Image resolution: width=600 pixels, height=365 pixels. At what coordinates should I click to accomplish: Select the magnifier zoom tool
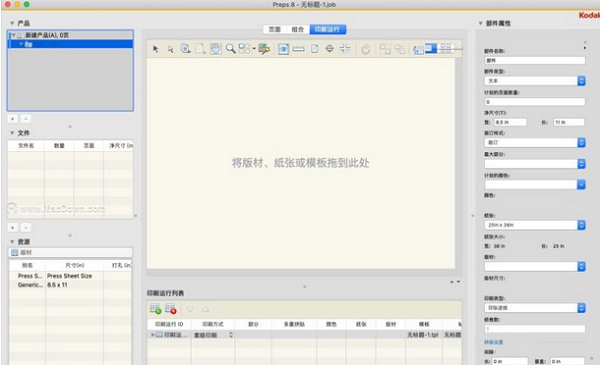pos(230,49)
